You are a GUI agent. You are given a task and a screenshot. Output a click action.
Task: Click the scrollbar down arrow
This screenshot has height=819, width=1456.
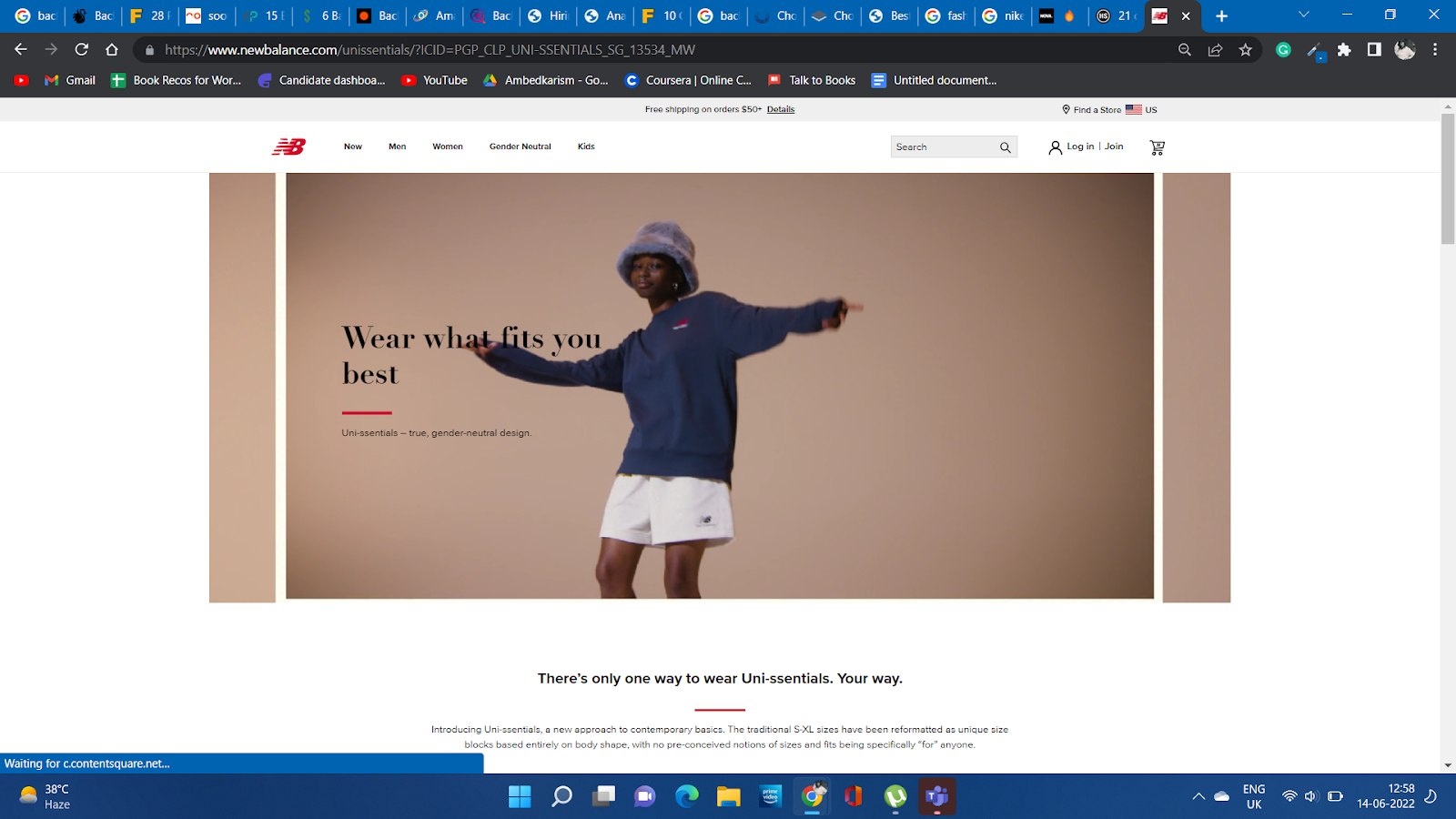1448,765
